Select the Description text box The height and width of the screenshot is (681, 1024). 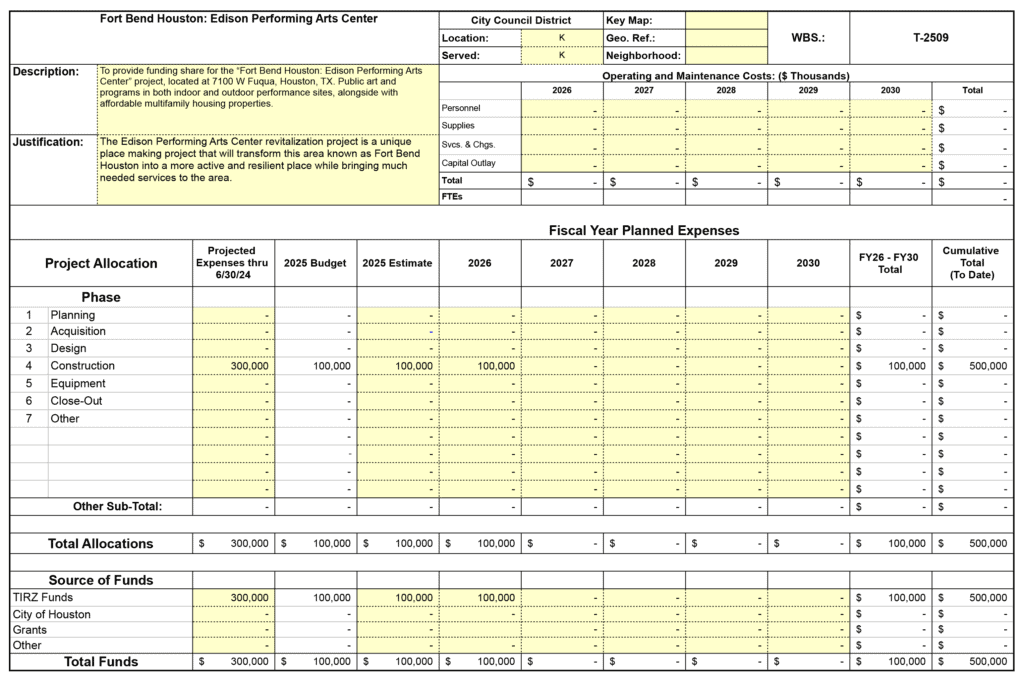coord(267,98)
